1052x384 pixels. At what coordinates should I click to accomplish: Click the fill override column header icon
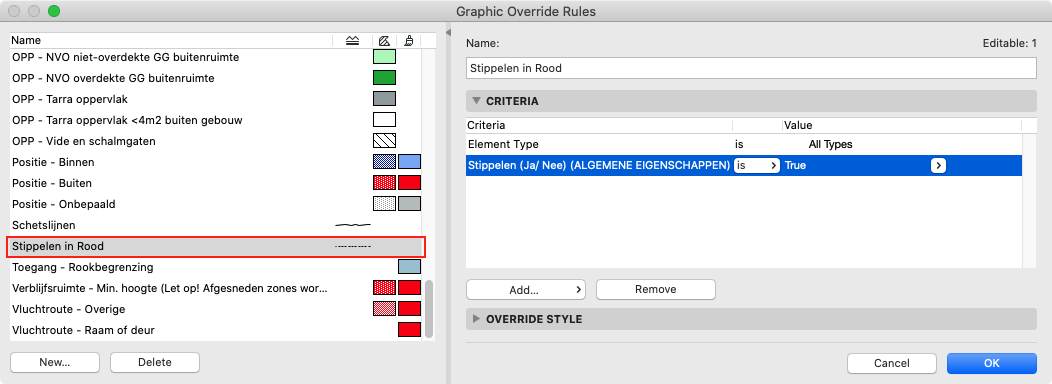pos(385,41)
